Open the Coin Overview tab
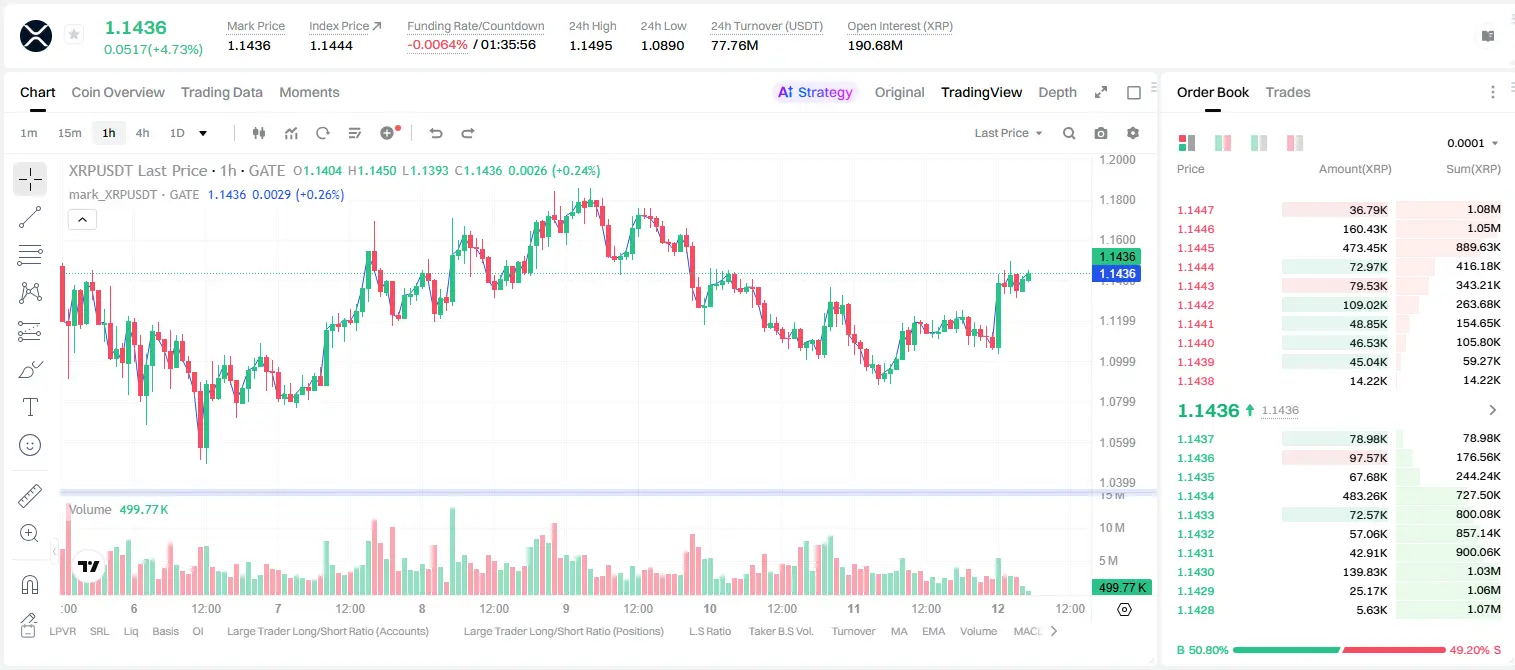 118,92
